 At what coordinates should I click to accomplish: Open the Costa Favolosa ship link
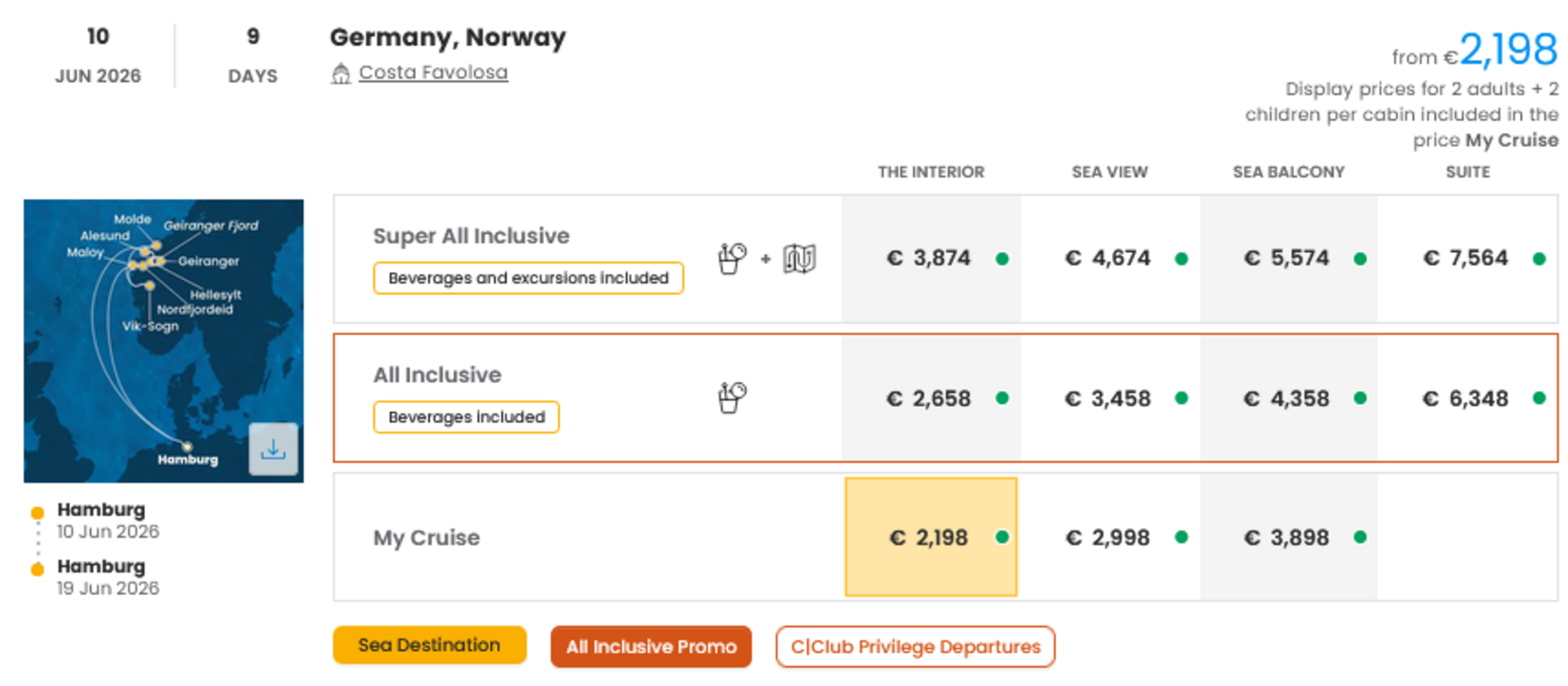(433, 73)
